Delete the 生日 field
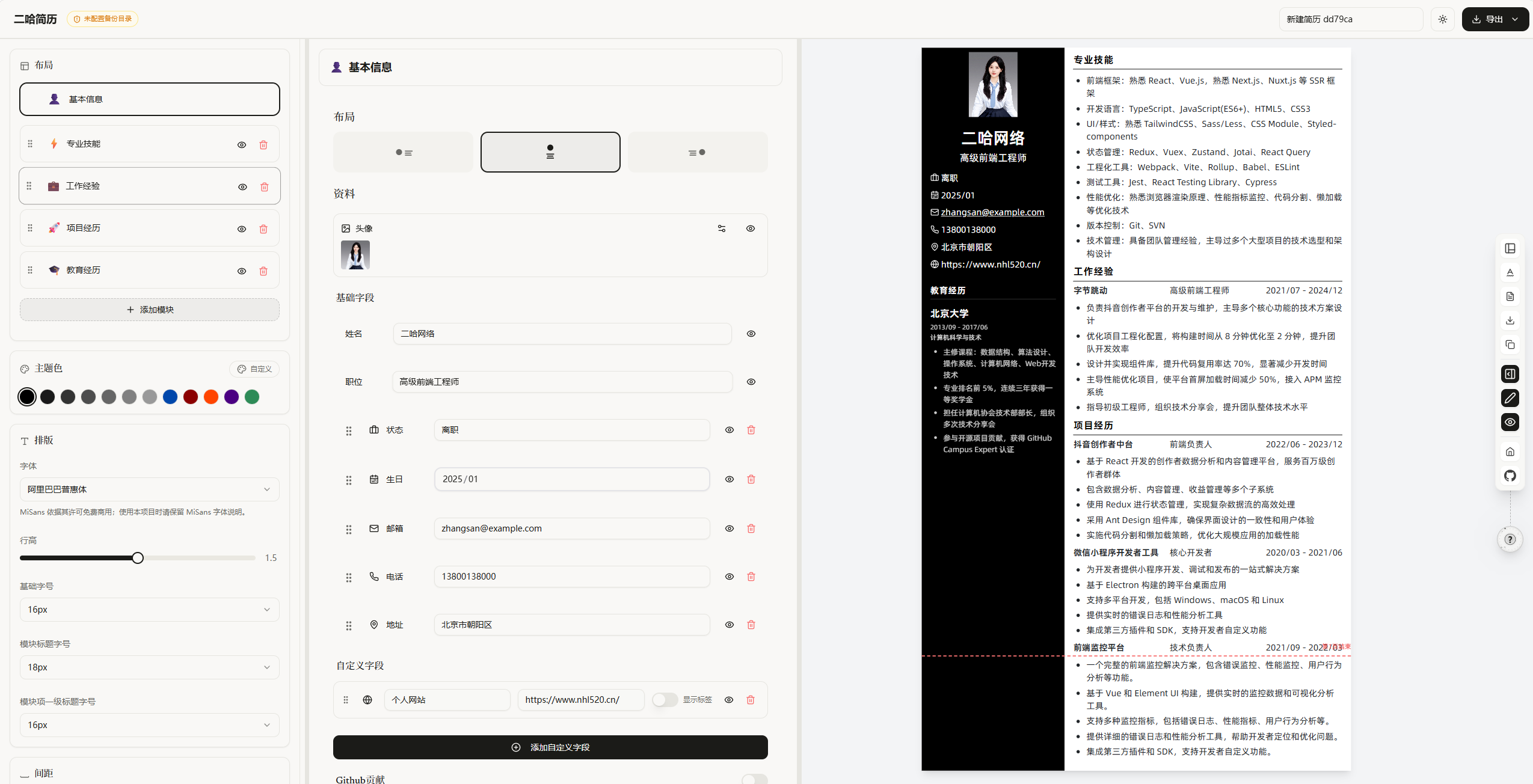 [x=751, y=479]
